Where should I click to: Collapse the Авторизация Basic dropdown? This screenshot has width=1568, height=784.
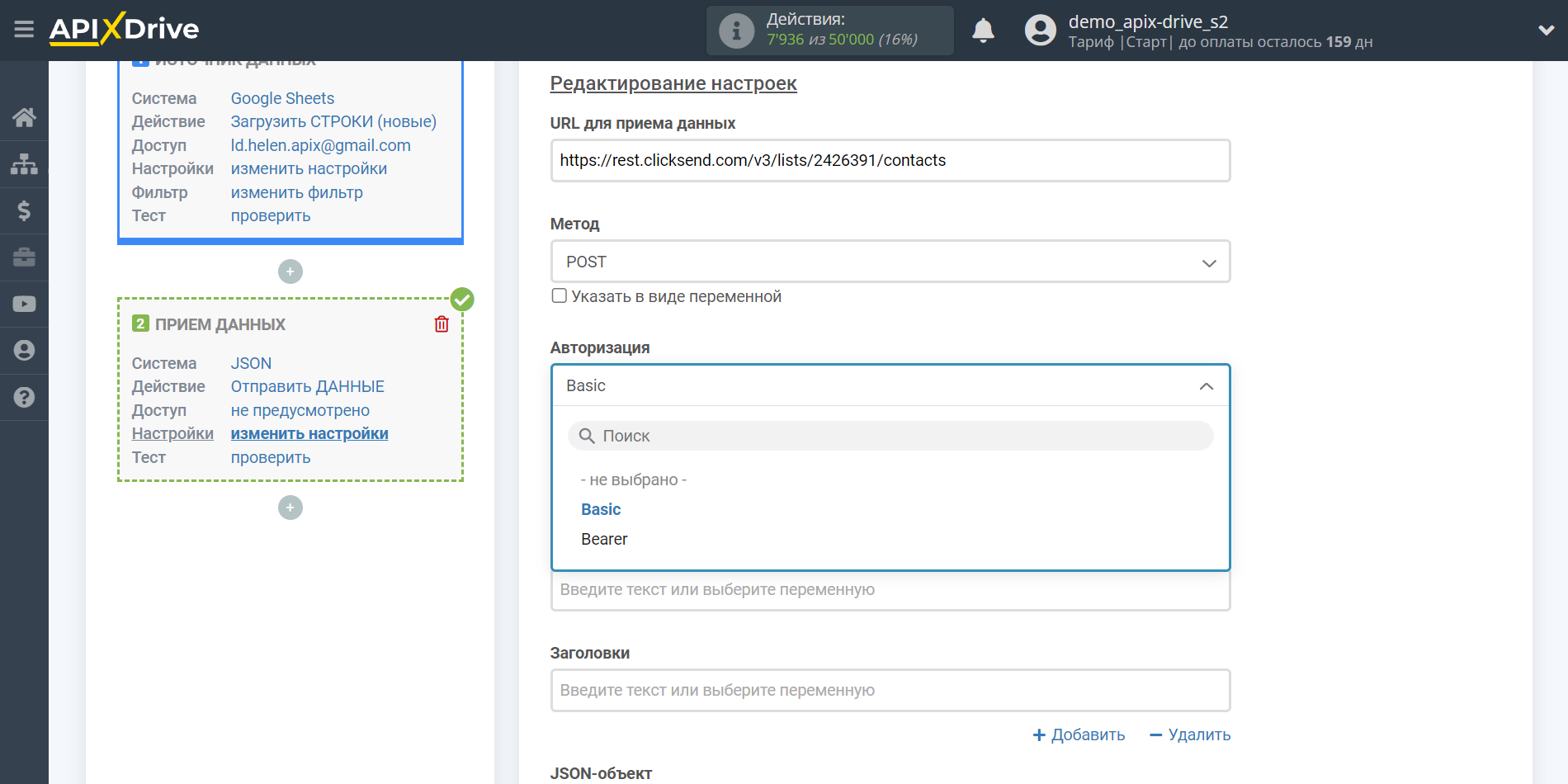(x=890, y=385)
